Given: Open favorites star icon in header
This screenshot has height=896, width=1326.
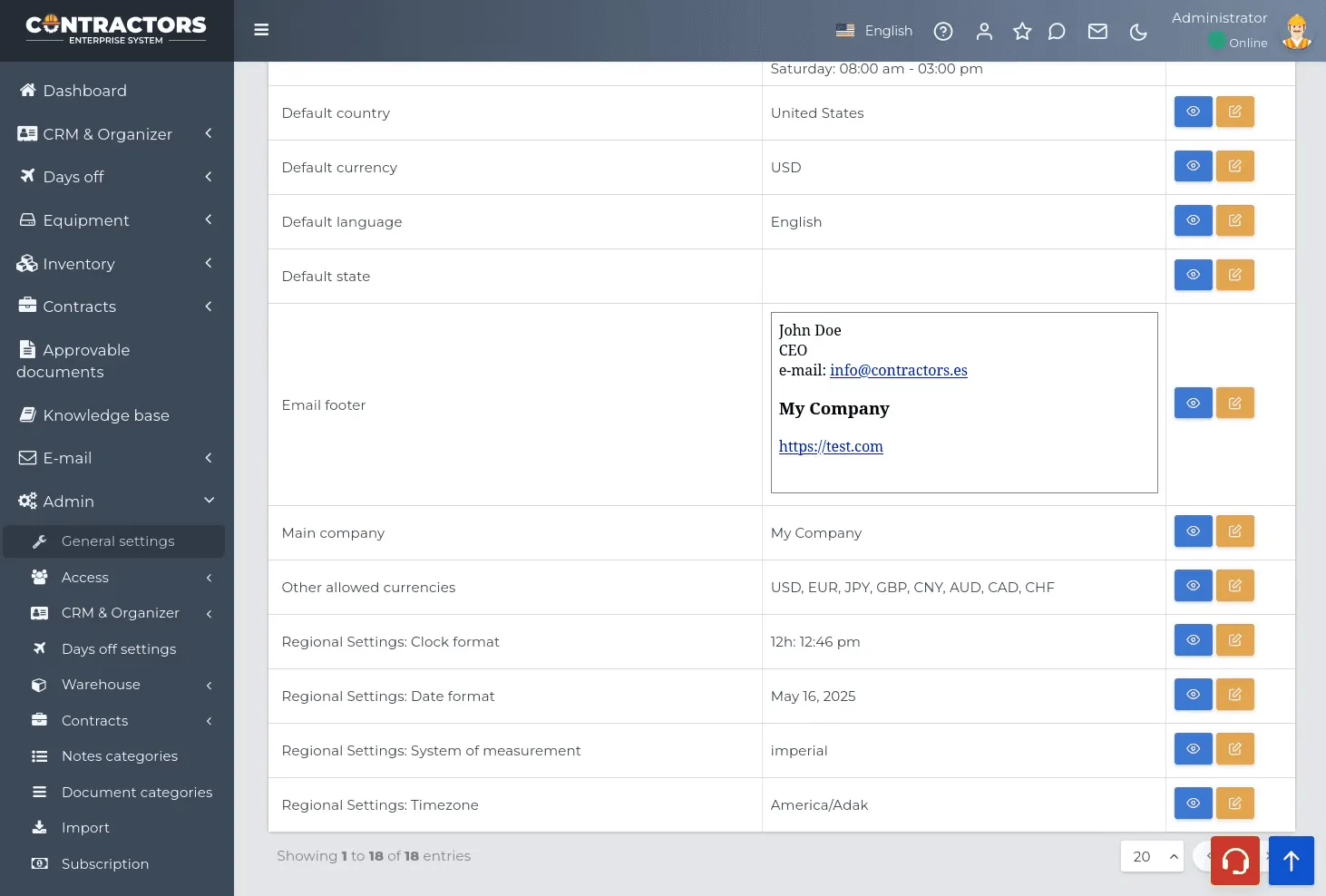Looking at the screenshot, I should click(1022, 32).
